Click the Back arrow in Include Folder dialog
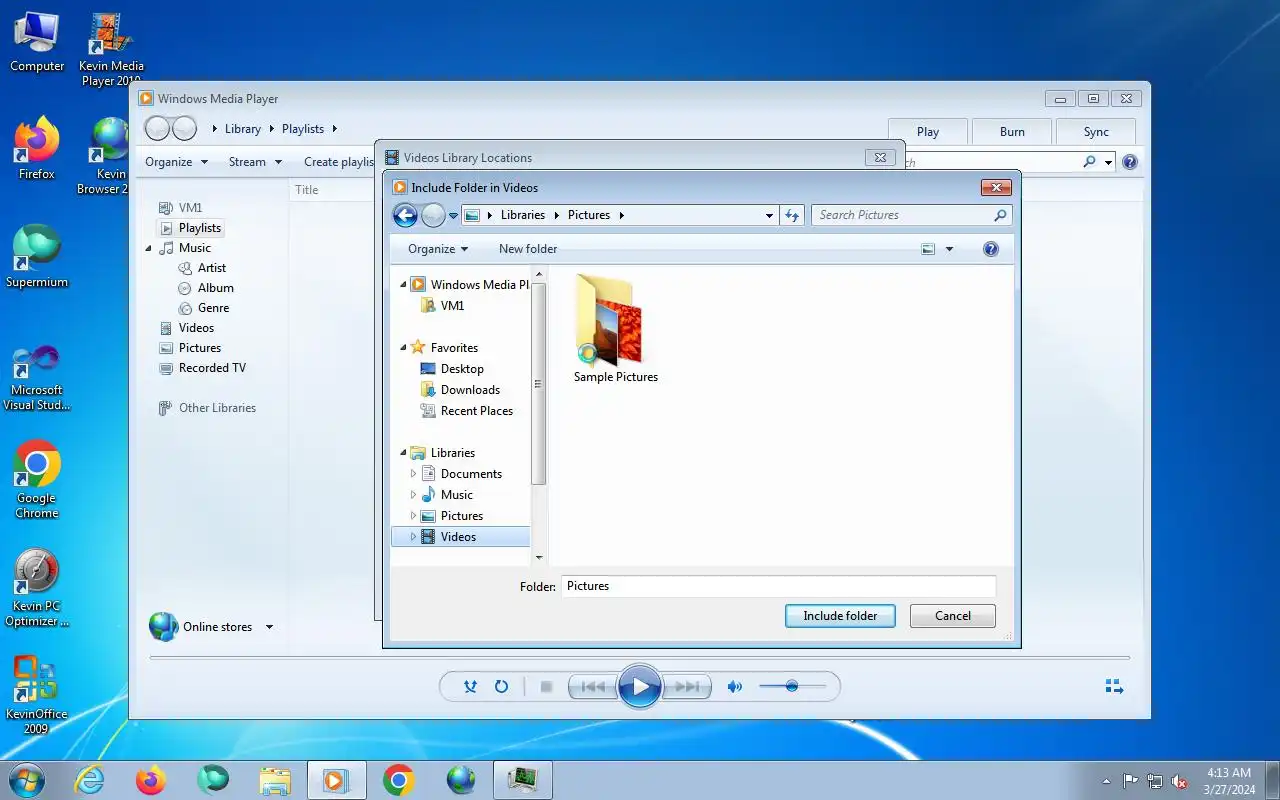Viewport: 1280px width, 800px height. 405,215
